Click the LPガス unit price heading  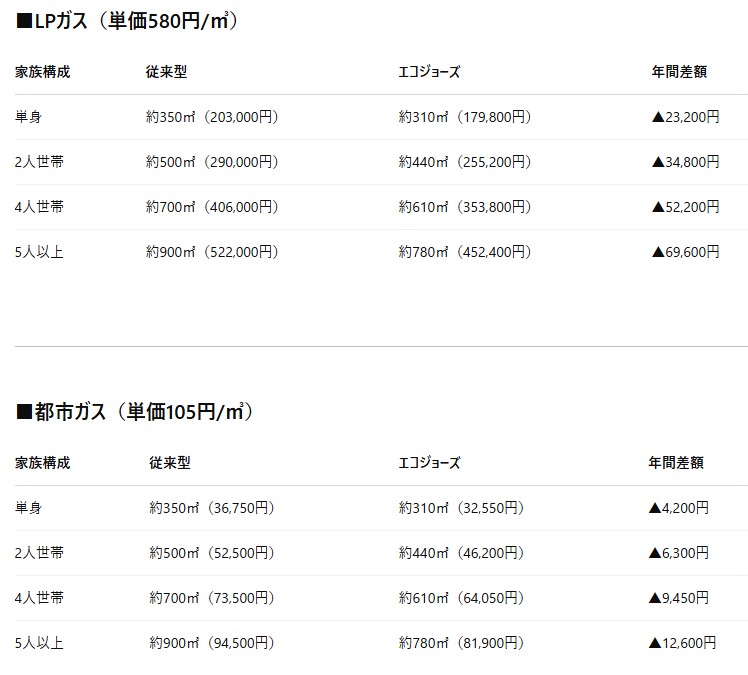pos(127,21)
